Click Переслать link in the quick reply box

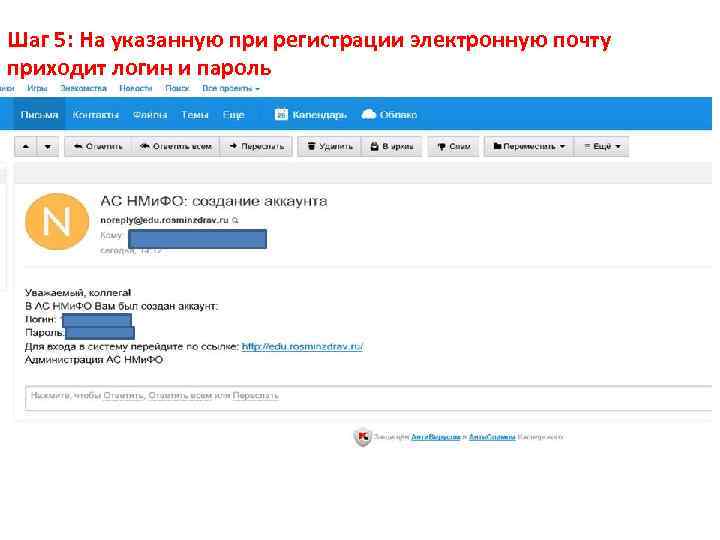(255, 395)
